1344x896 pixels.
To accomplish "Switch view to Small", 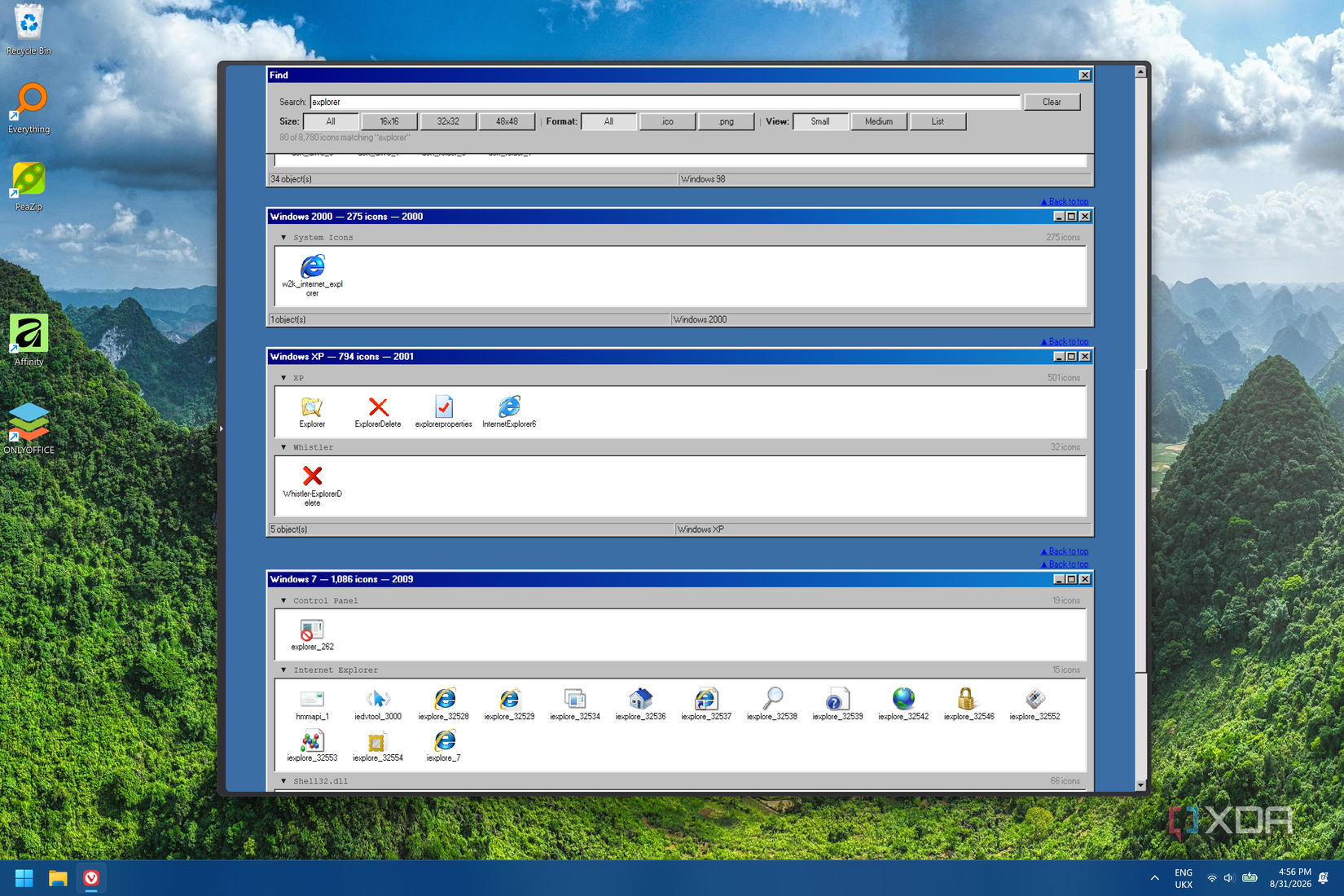I will coord(820,121).
